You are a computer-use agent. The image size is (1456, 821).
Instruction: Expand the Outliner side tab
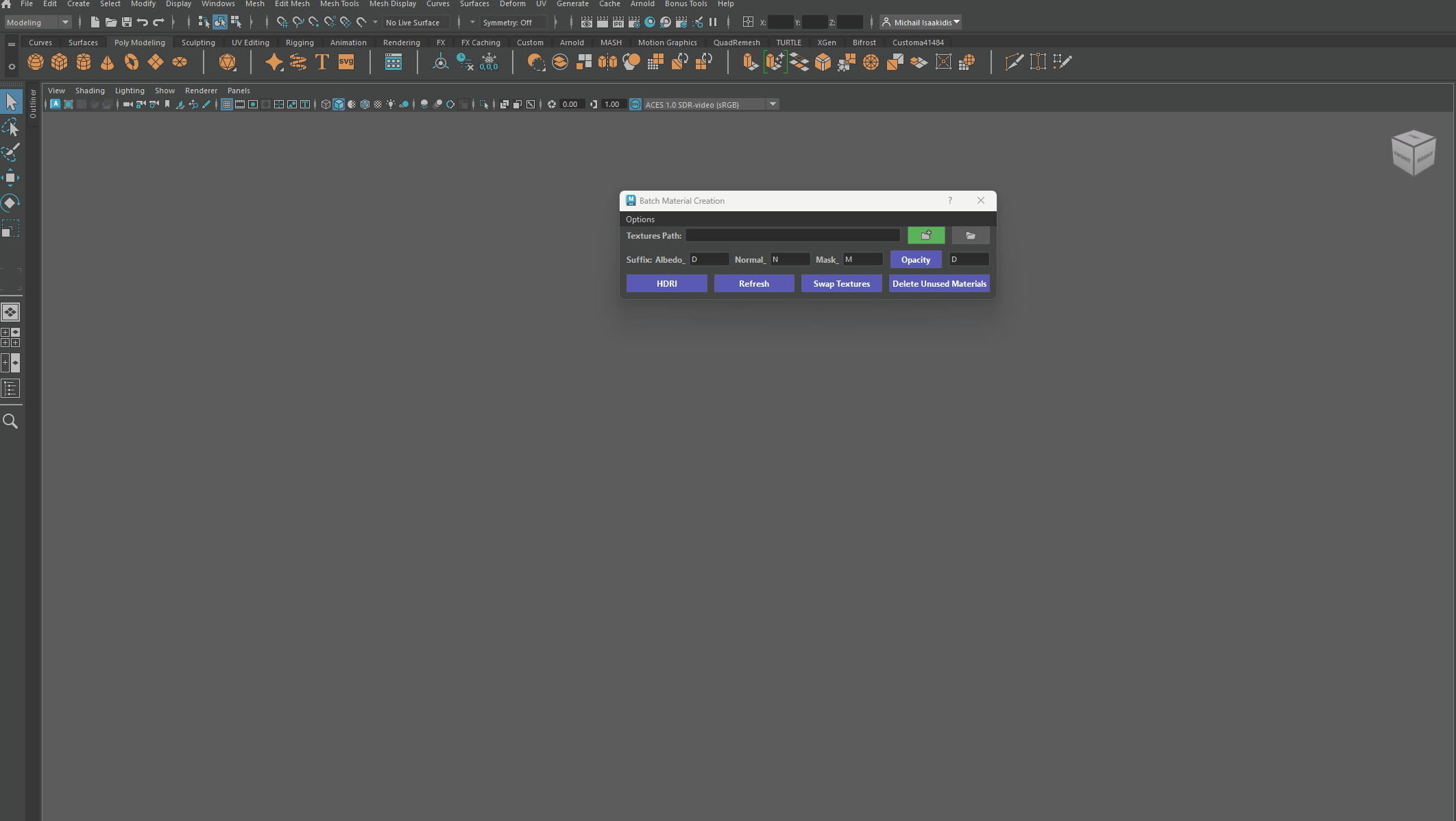(x=33, y=104)
